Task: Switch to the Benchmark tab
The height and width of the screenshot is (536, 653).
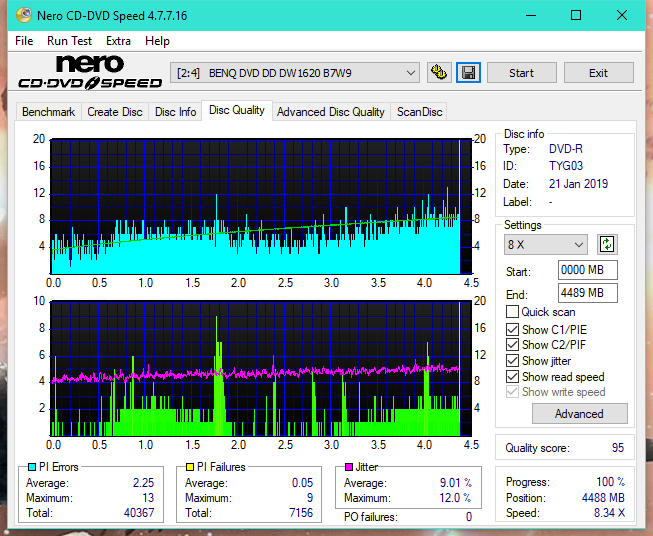Action: [49, 112]
